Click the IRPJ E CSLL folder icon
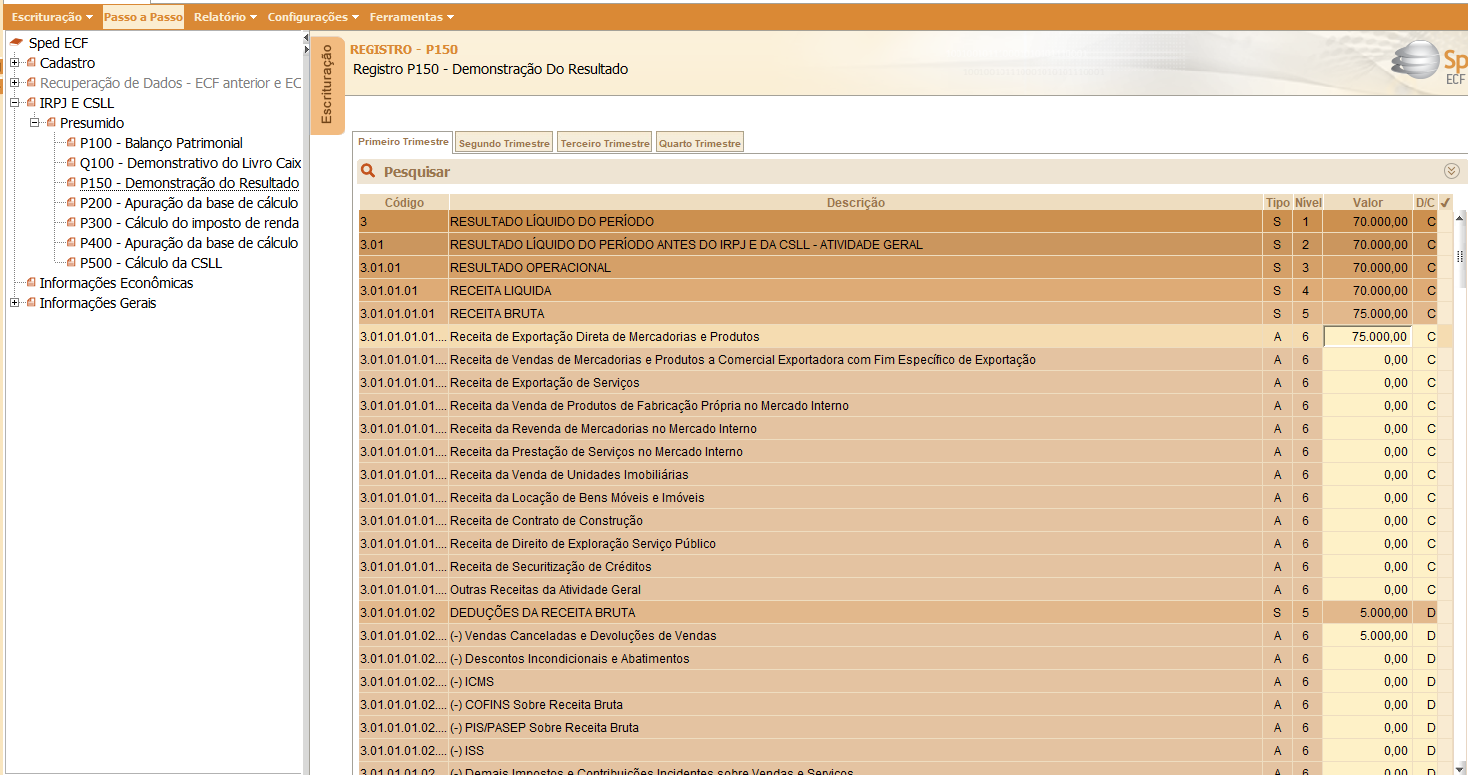The image size is (1468, 775). [31, 103]
